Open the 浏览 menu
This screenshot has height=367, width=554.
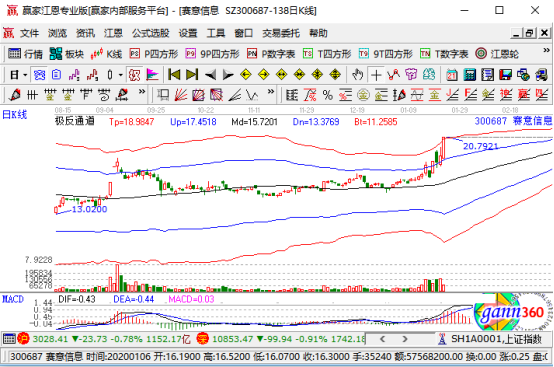57,33
